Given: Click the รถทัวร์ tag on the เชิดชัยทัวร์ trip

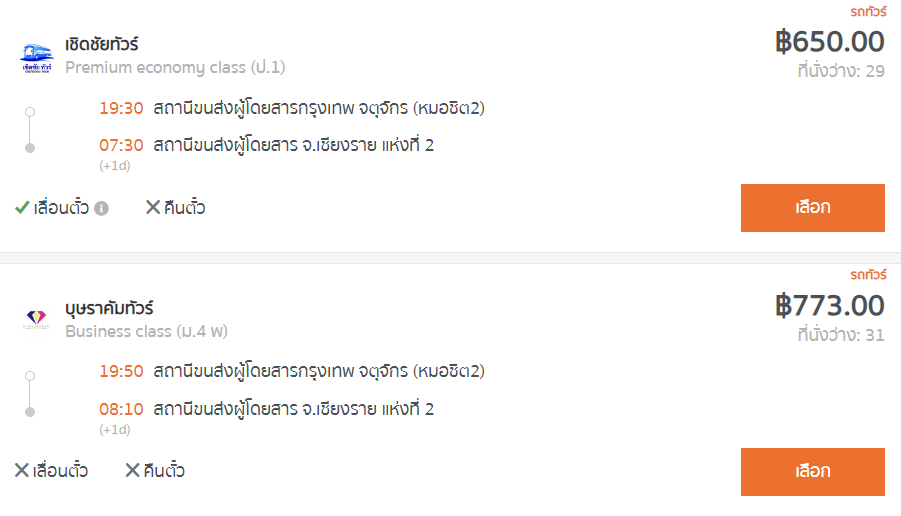Looking at the screenshot, I should (868, 11).
